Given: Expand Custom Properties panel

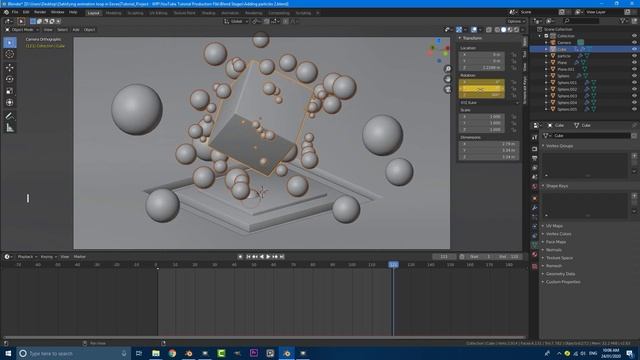Looking at the screenshot, I should click(x=562, y=282).
